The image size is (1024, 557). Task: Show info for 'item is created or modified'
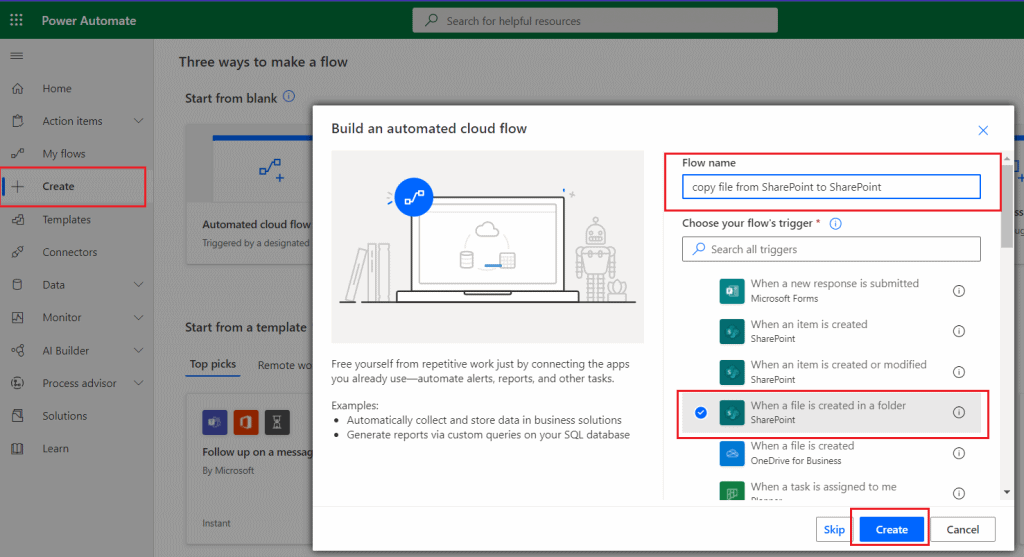tap(959, 372)
